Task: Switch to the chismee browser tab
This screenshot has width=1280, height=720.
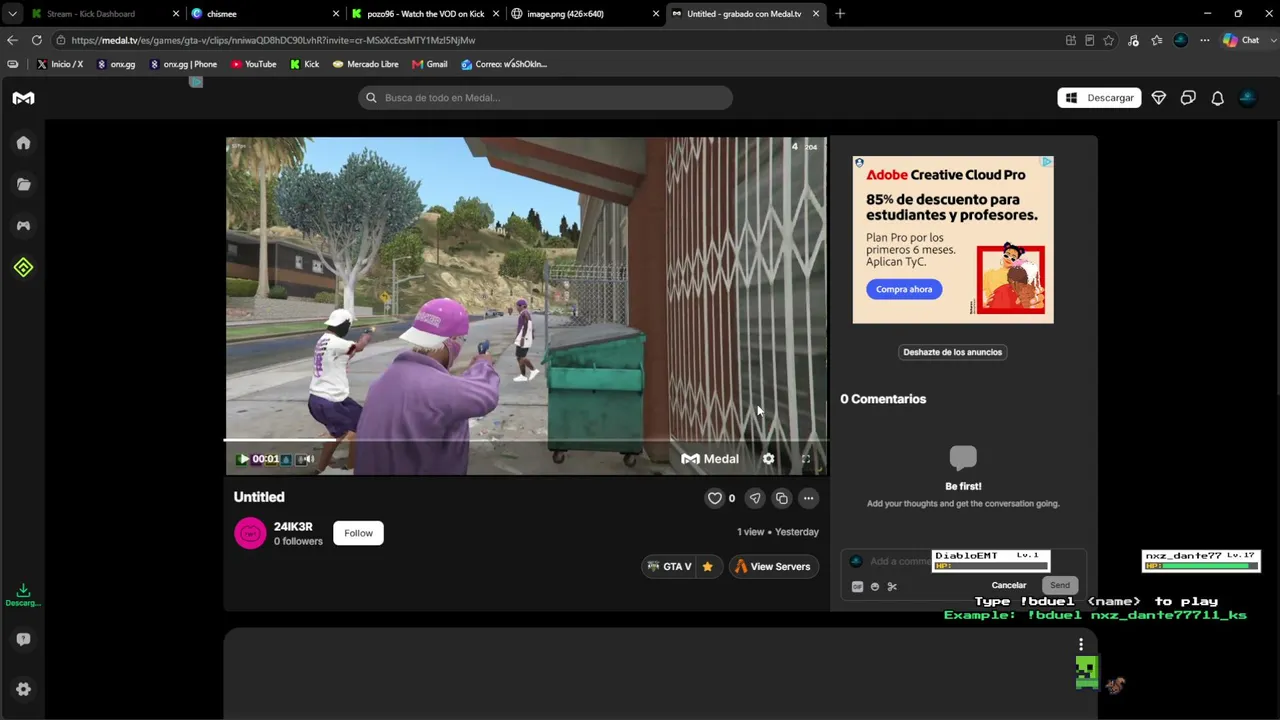Action: (263, 14)
